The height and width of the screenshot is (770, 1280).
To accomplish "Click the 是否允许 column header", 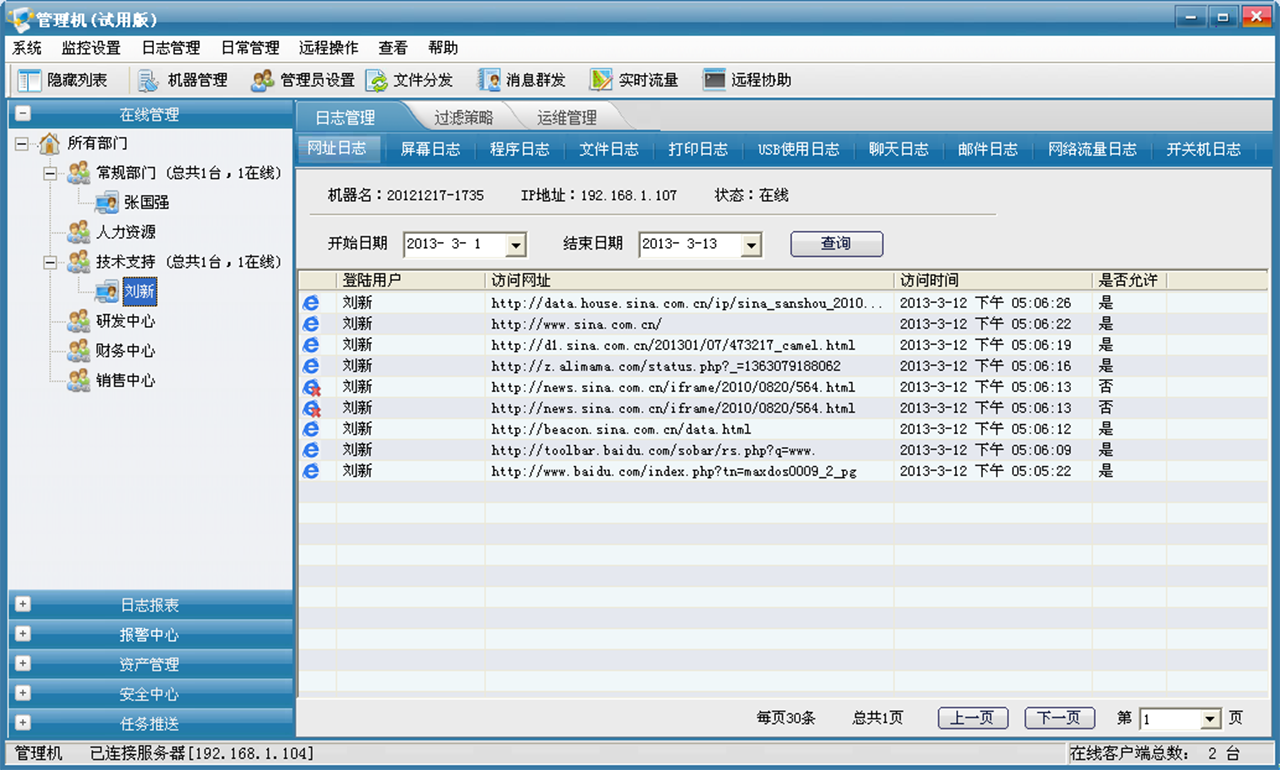I will (x=1129, y=280).
